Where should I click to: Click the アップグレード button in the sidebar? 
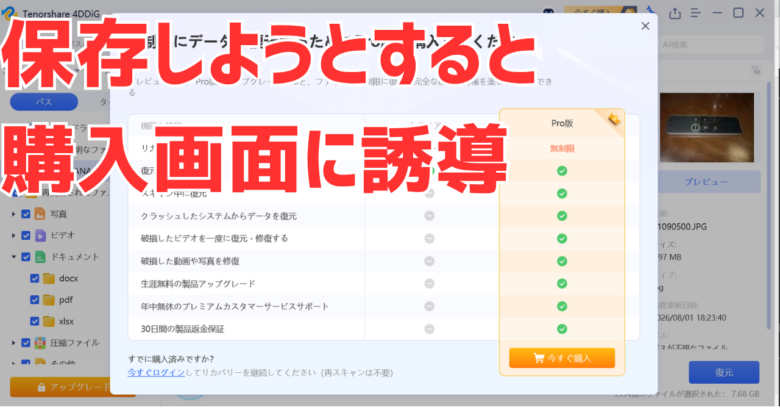(72, 387)
